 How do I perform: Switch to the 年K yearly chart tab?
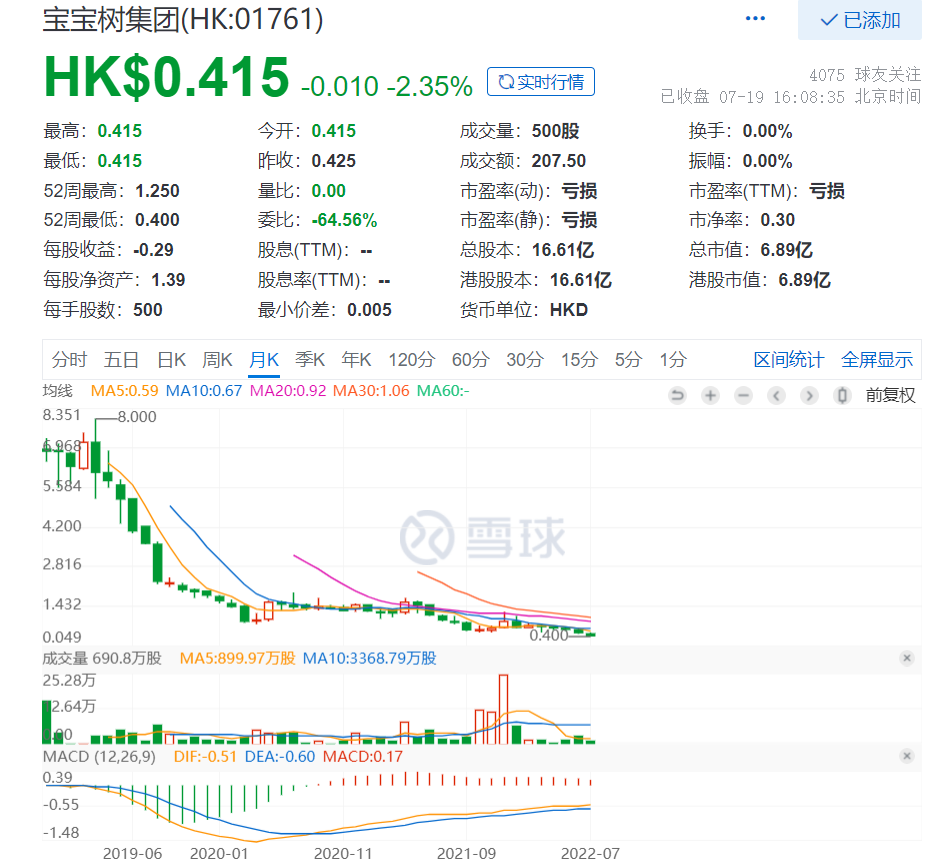tap(356, 360)
